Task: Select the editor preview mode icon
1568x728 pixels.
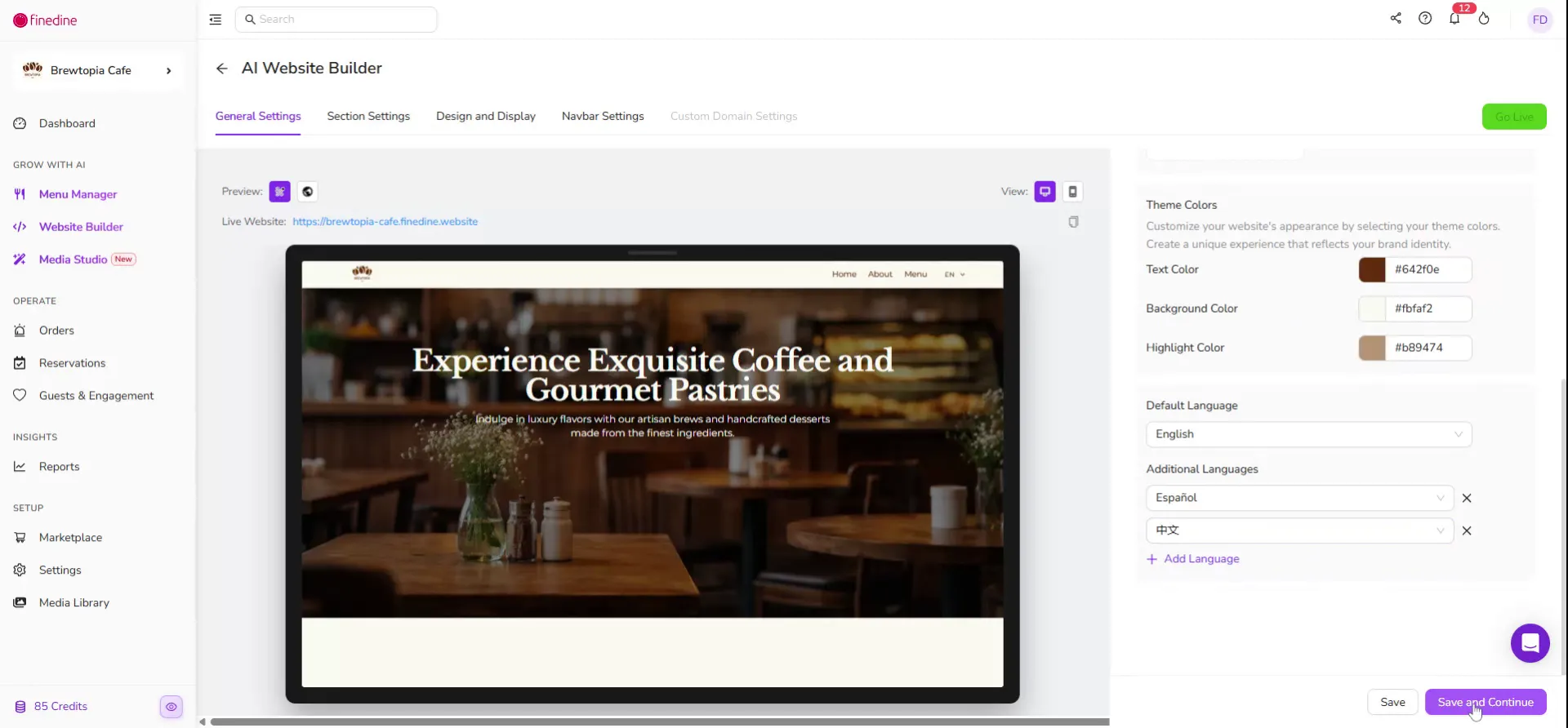Action: (x=280, y=192)
